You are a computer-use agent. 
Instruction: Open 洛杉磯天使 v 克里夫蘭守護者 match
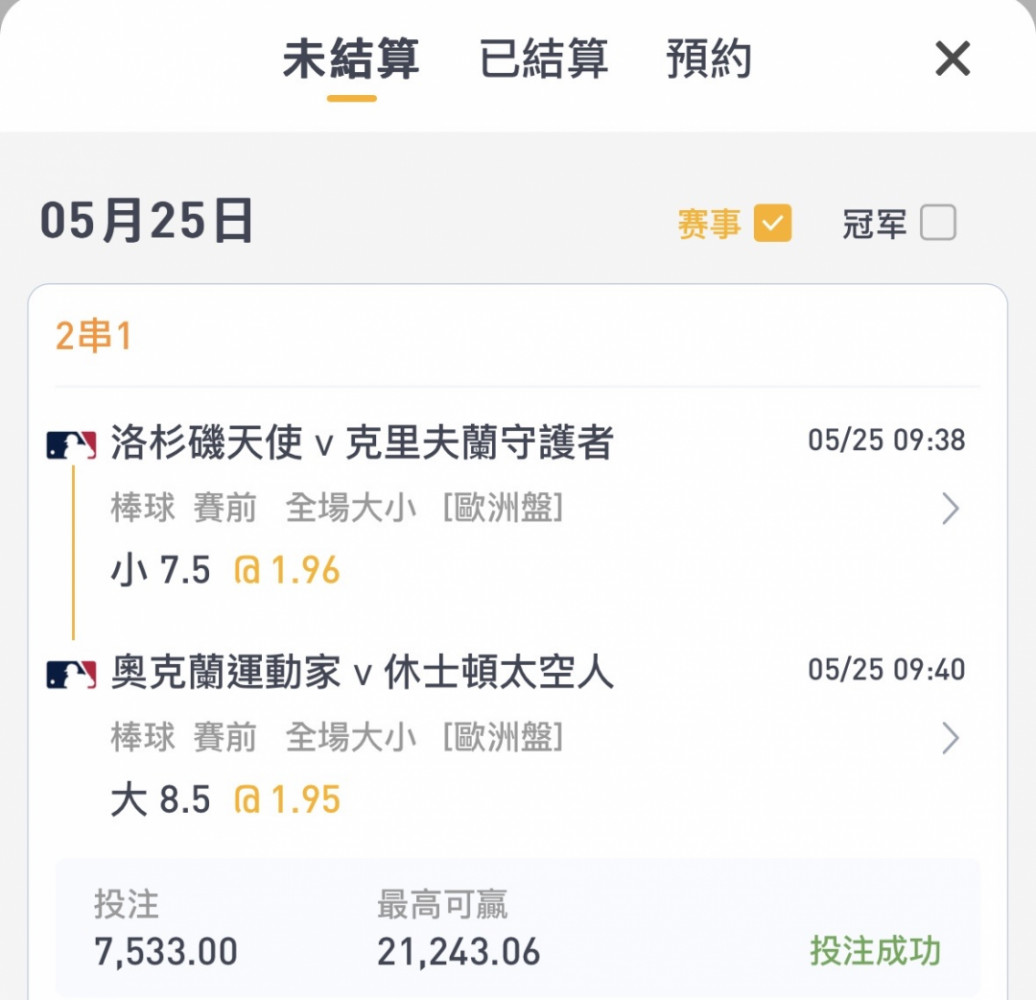[x=362, y=442]
